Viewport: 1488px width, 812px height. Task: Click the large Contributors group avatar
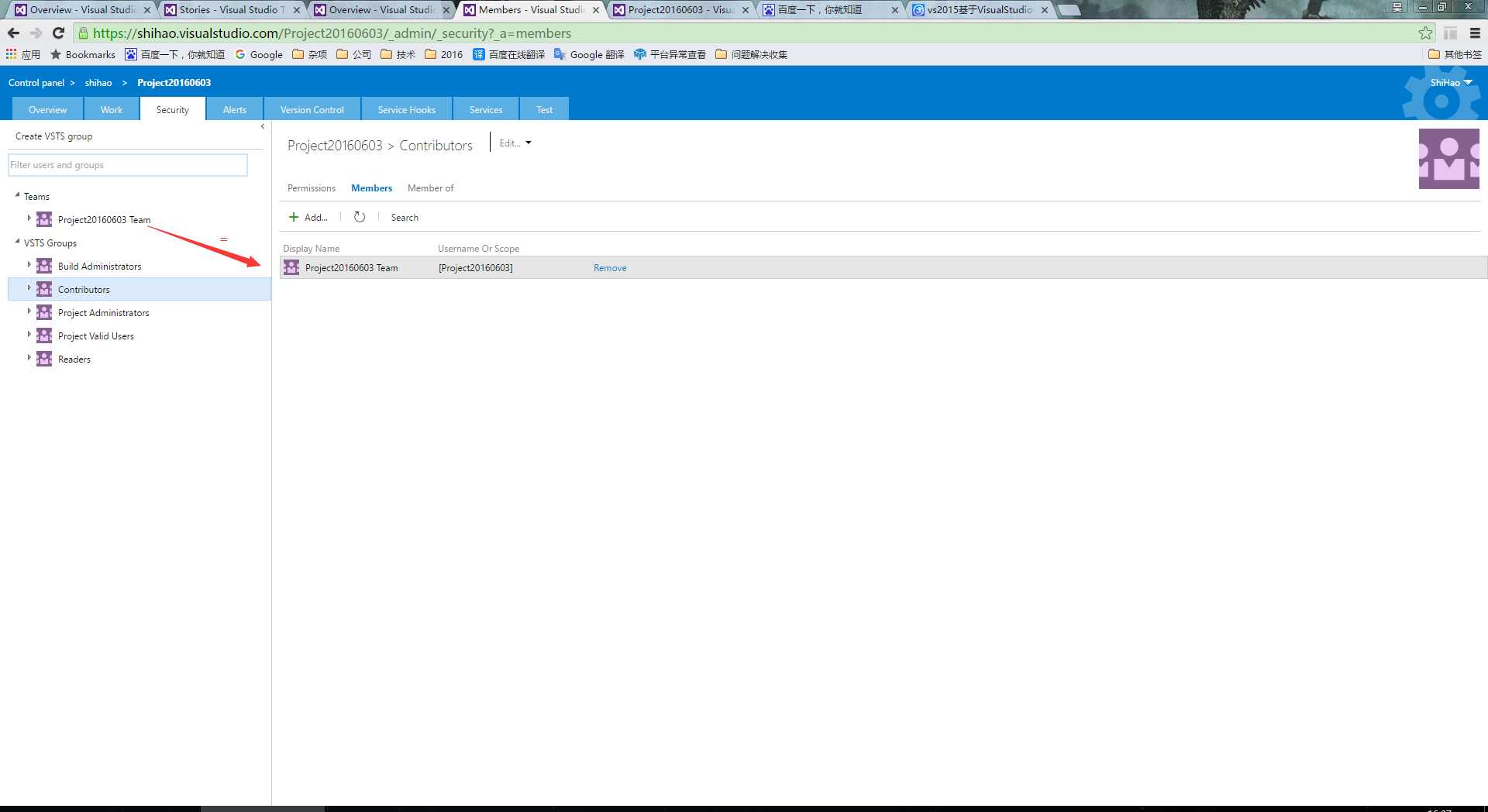1448,159
